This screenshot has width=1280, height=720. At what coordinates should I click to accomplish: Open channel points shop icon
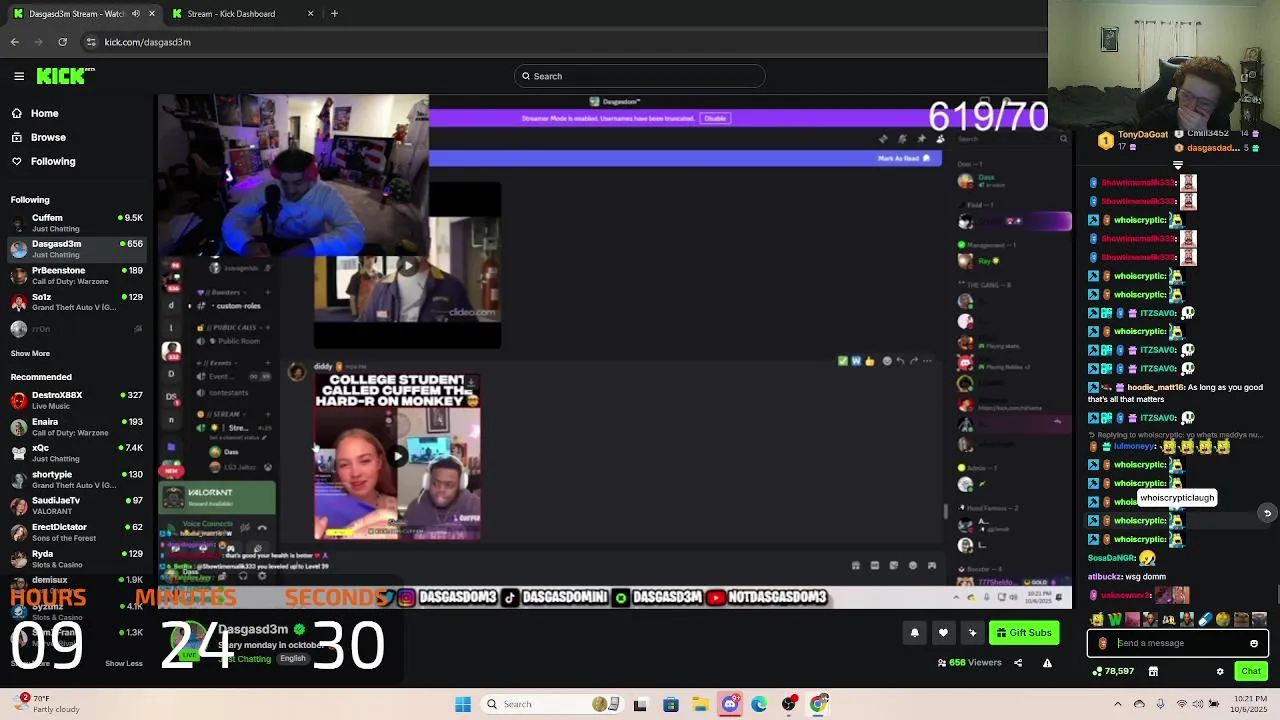point(1153,672)
